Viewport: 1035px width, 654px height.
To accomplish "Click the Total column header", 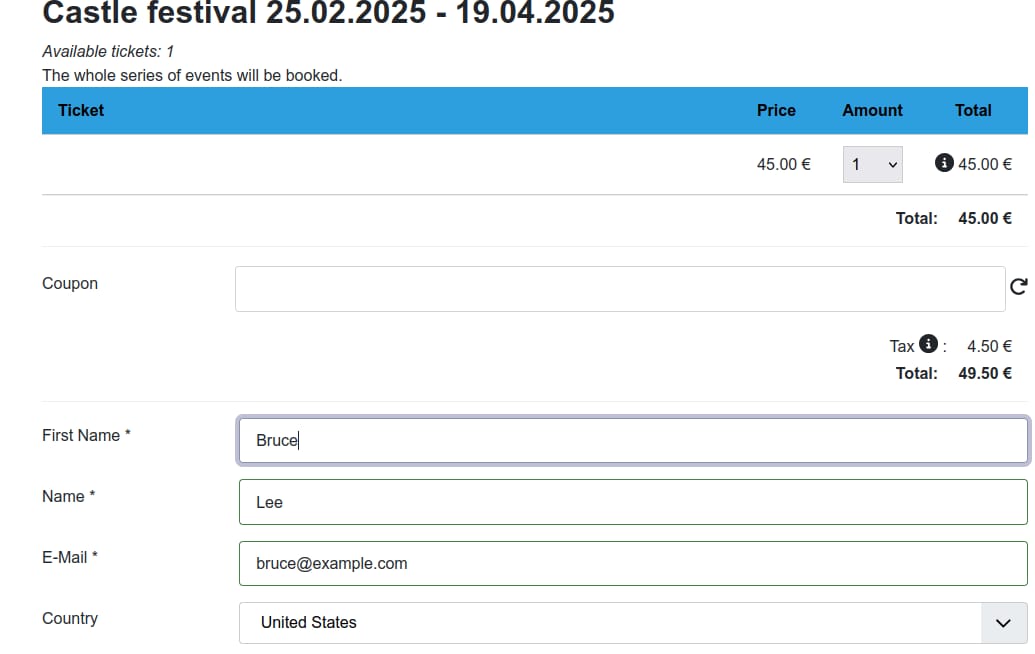I will pyautogui.click(x=972, y=110).
